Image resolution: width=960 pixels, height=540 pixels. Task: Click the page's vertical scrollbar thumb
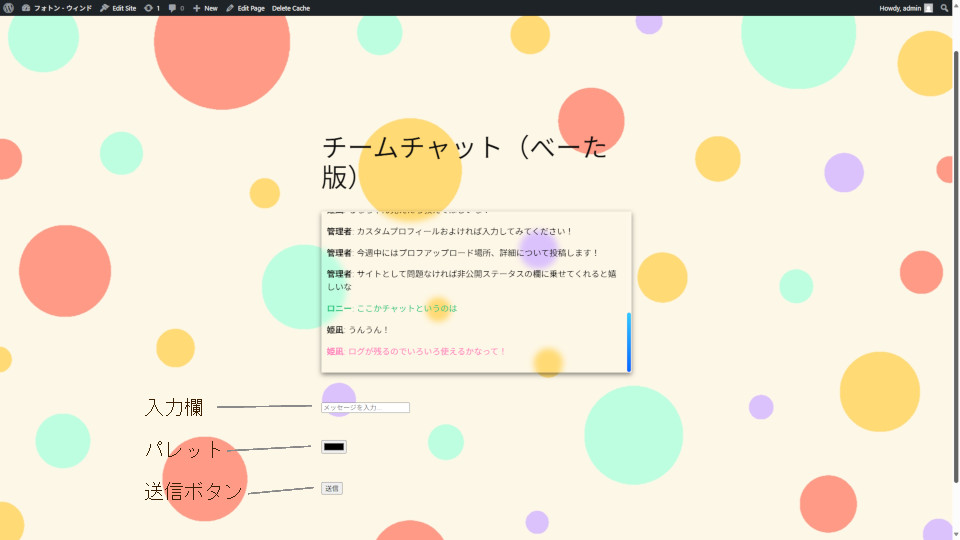tap(955, 250)
